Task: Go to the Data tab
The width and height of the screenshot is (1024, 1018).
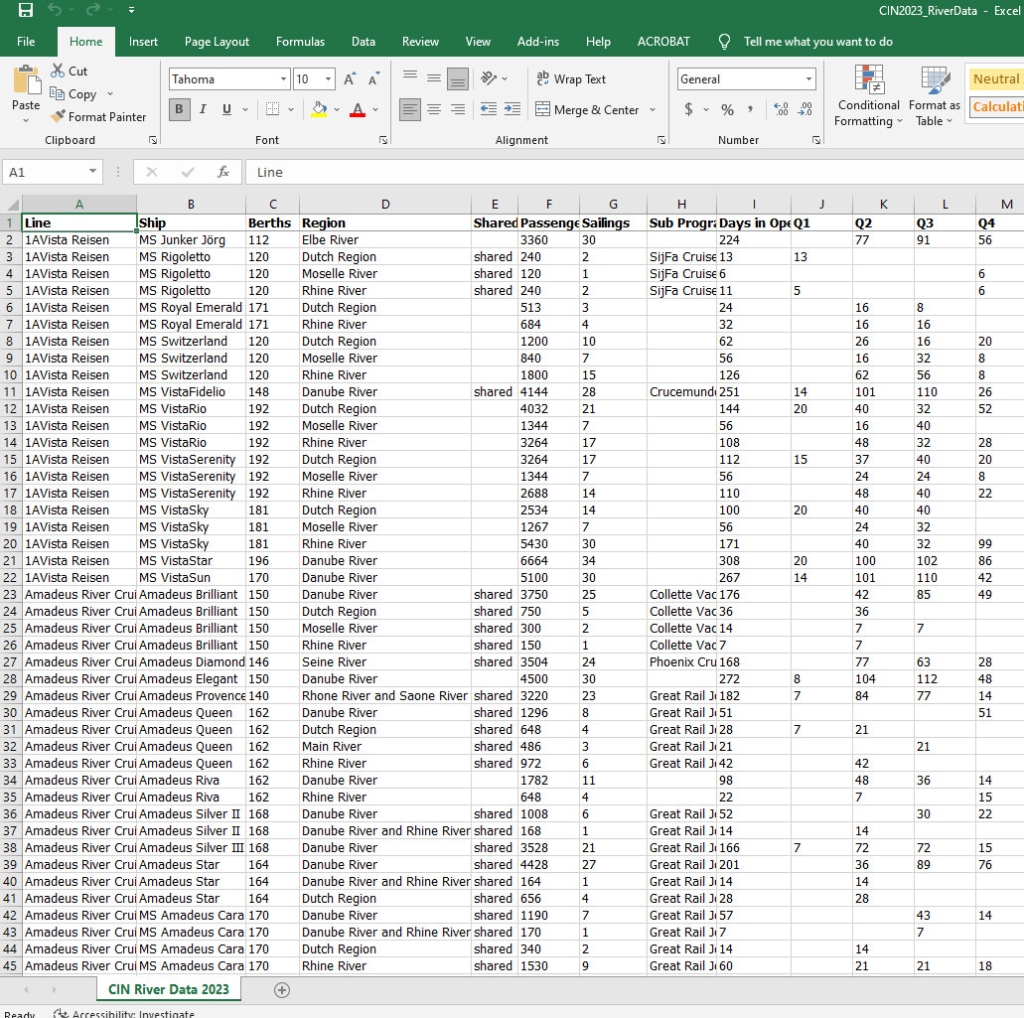Action: click(x=363, y=42)
